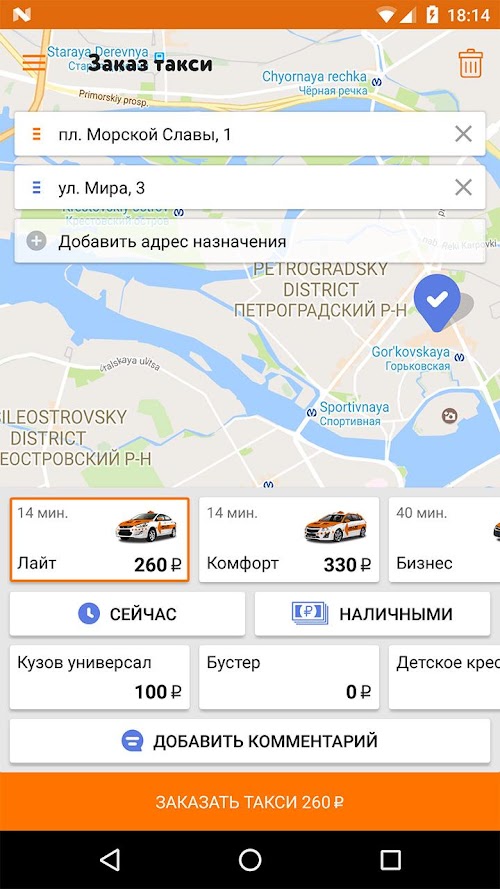The width and height of the screenshot is (500, 889).
Task: Open the hamburger menu
Action: 34,62
